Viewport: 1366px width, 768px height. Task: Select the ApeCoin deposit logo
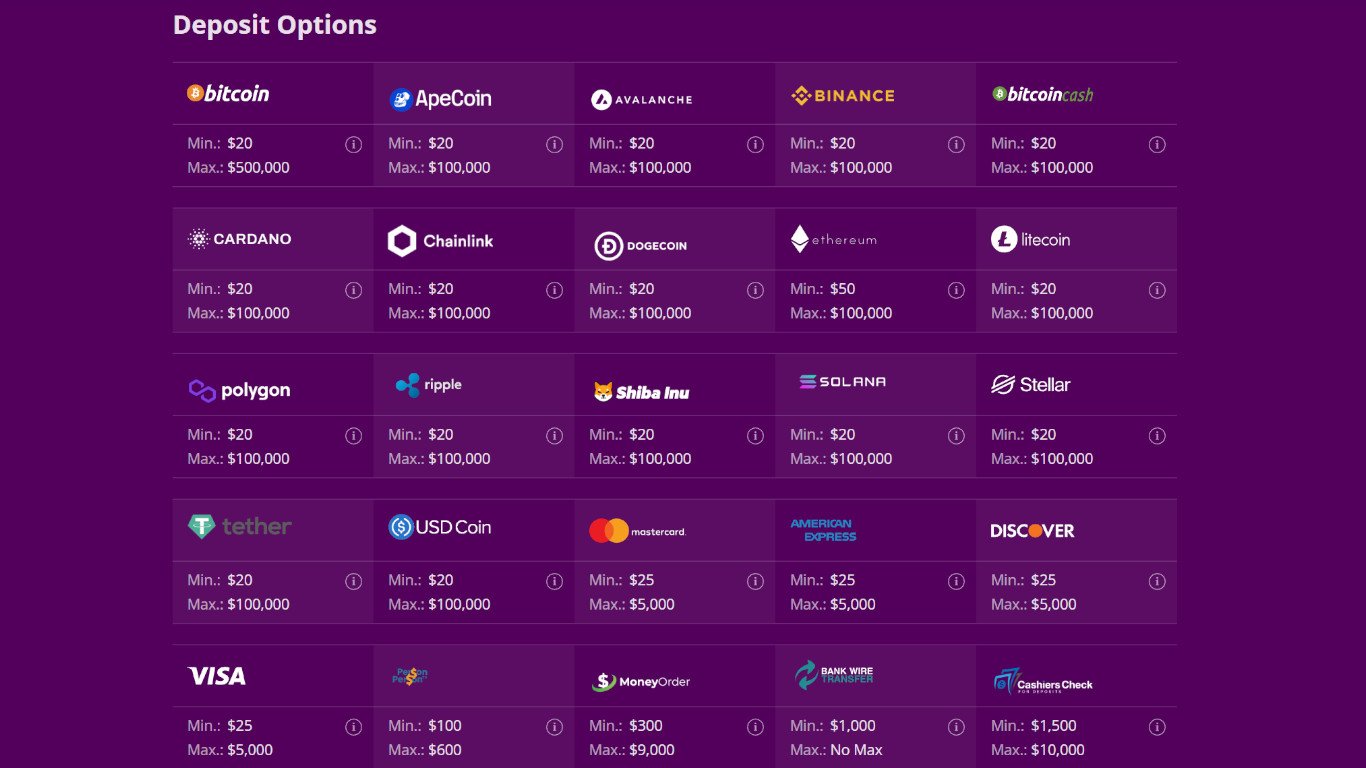point(440,99)
